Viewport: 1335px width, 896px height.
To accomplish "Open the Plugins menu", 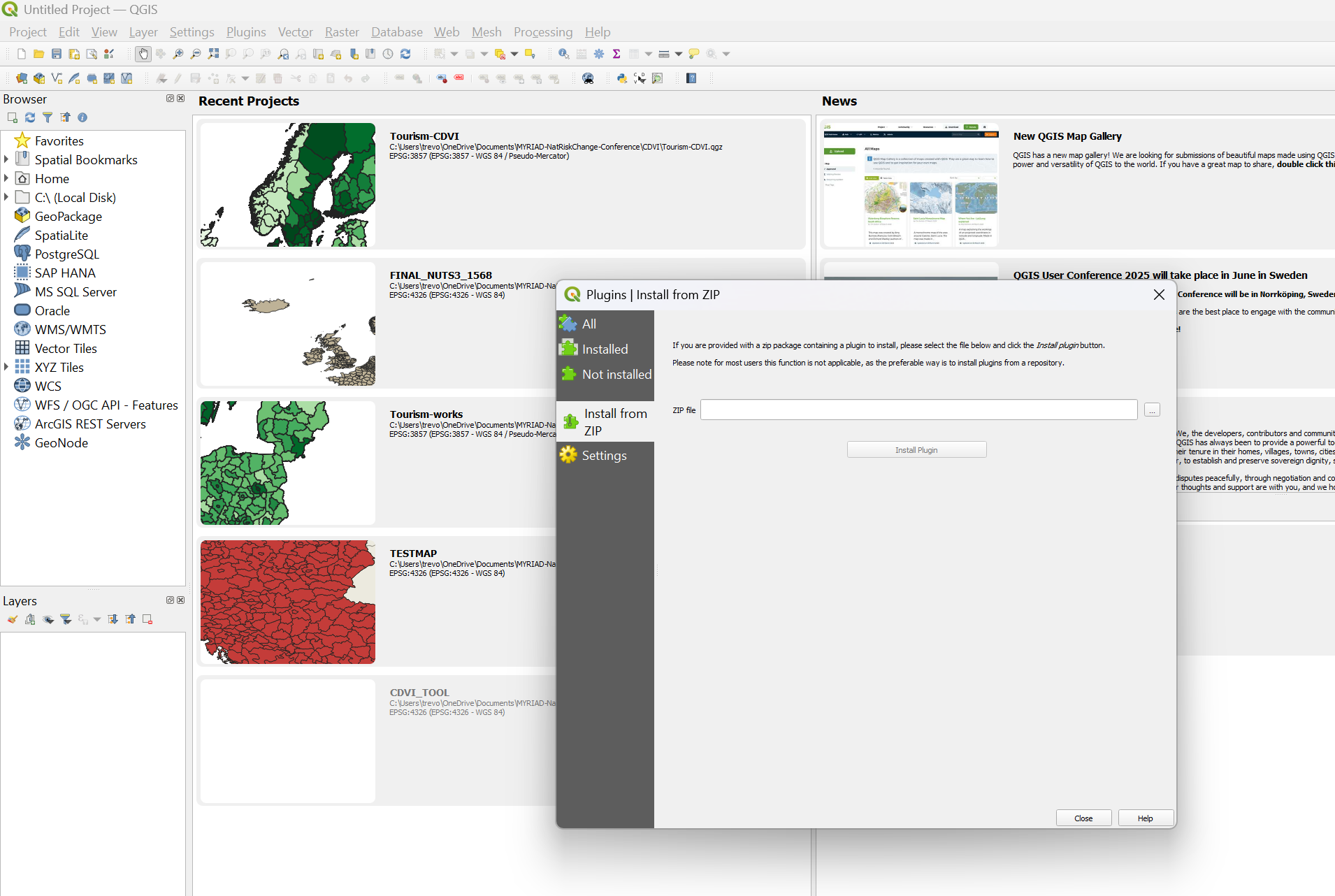I will [x=246, y=32].
